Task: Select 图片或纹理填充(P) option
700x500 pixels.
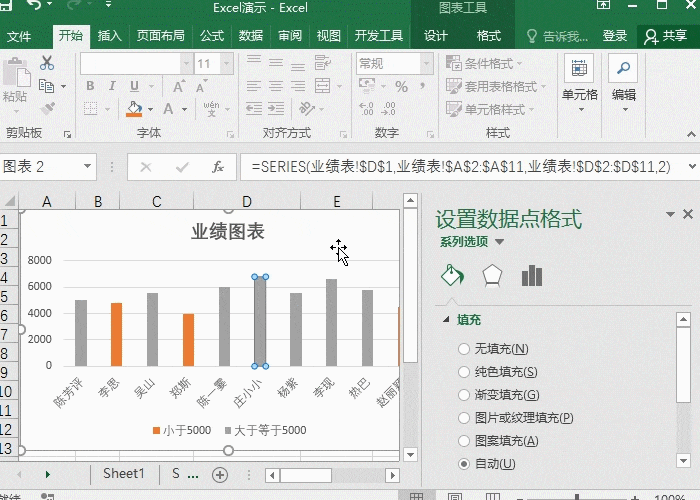Action: click(516, 418)
